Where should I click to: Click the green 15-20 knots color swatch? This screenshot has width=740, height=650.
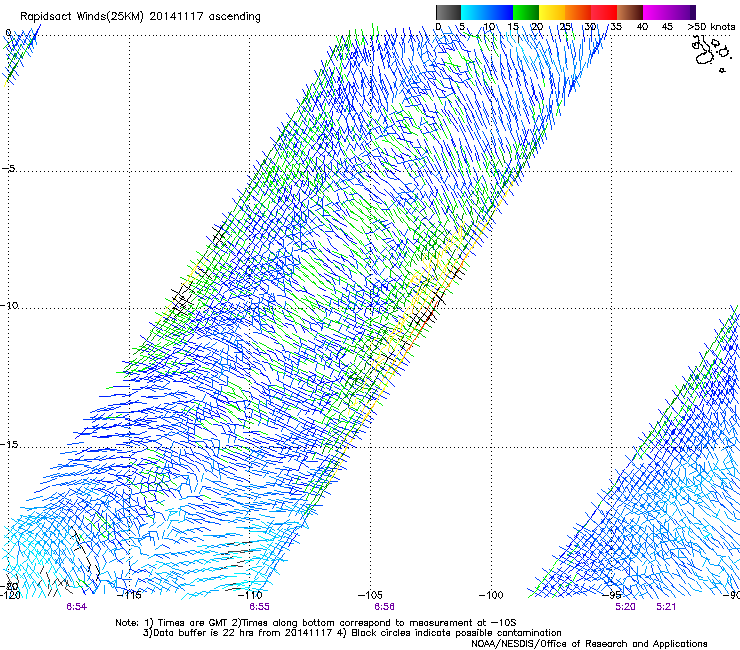click(x=526, y=12)
